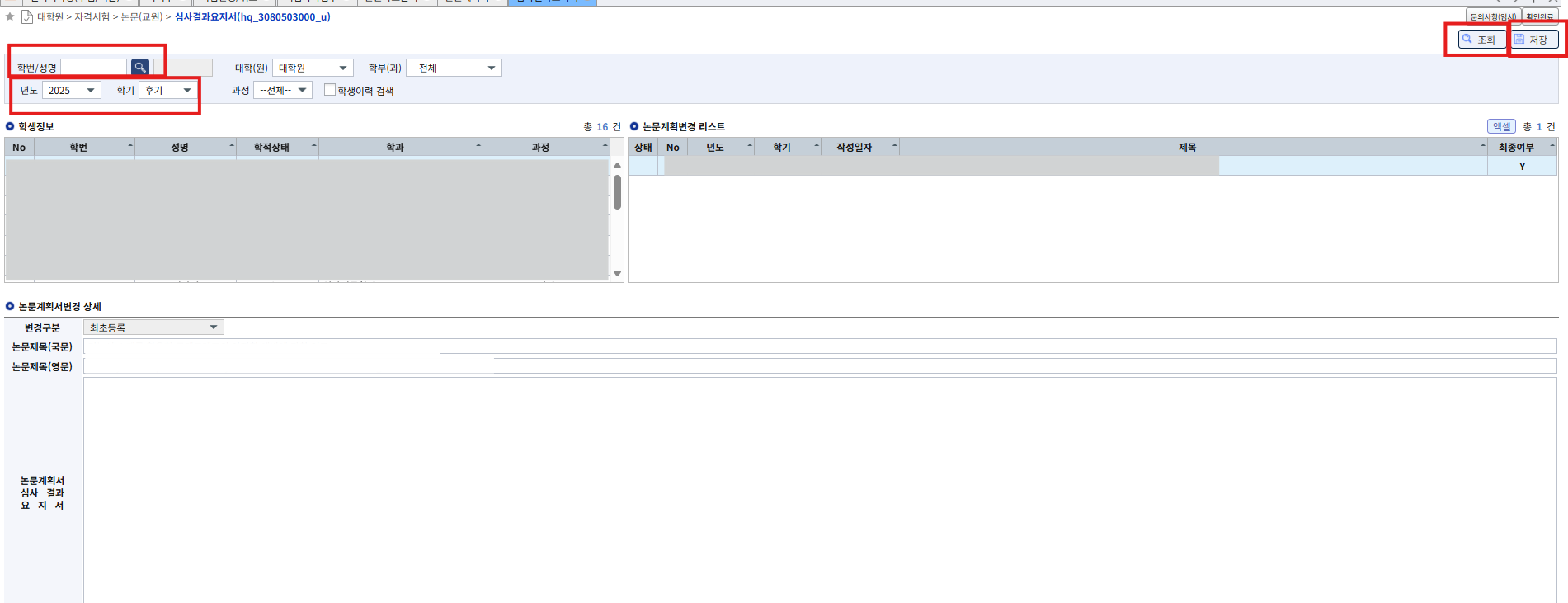
Task: Enable the 학생이력 검색 checkbox
Action: click(330, 90)
